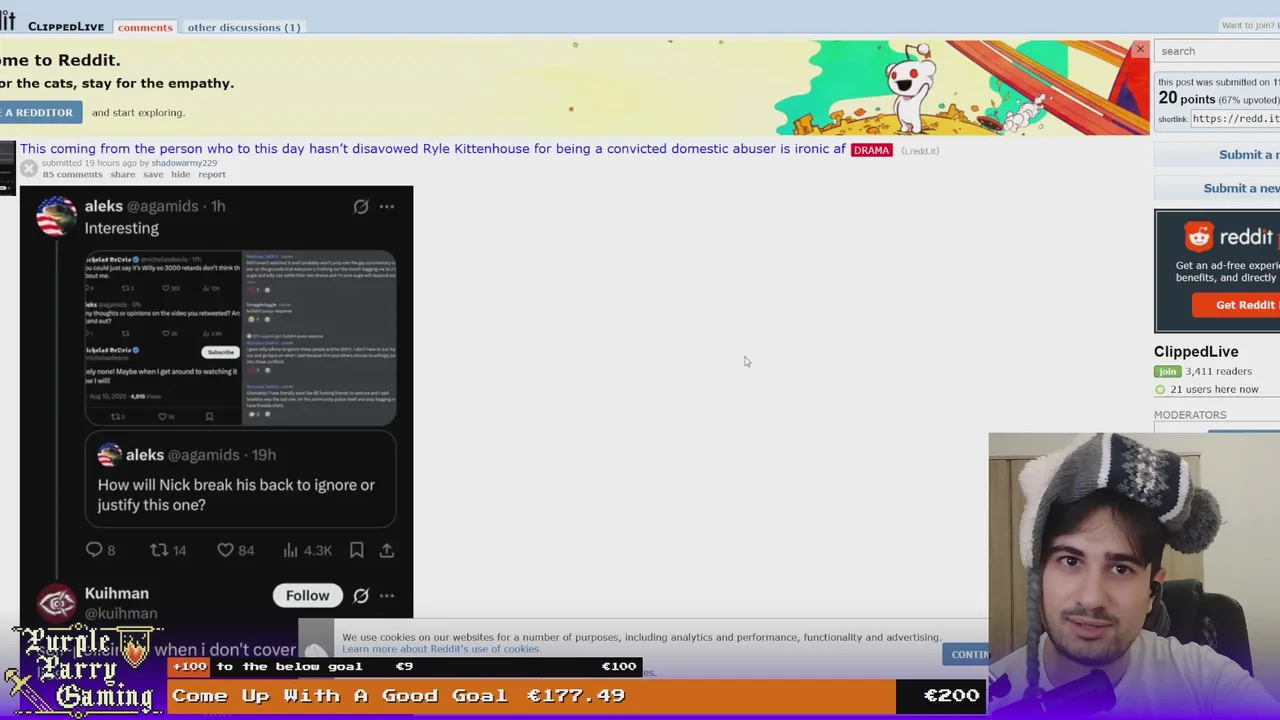Click the save link under the post
Viewport: 1280px width, 720px height.
(153, 174)
